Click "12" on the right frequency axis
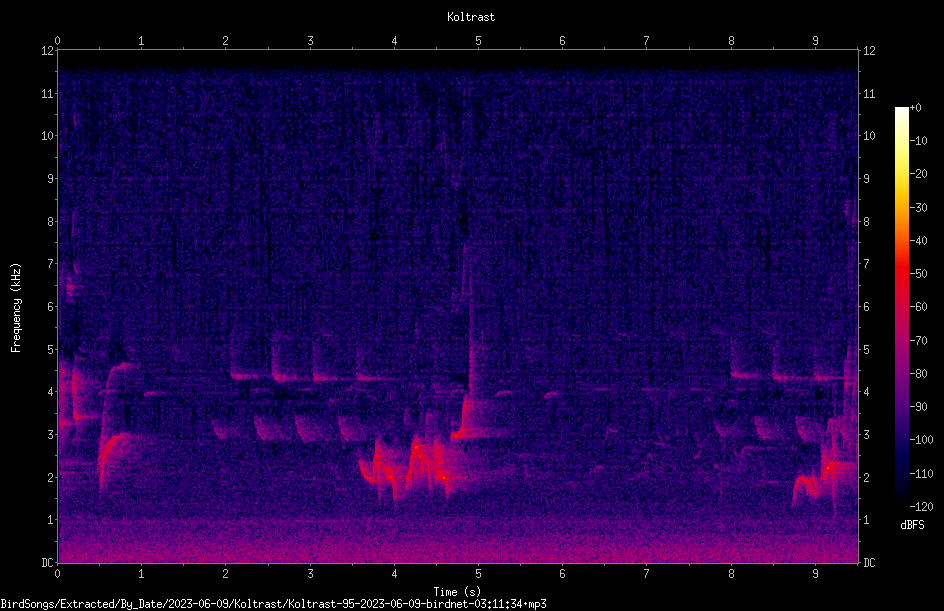This screenshot has width=944, height=611. [x=869, y=51]
